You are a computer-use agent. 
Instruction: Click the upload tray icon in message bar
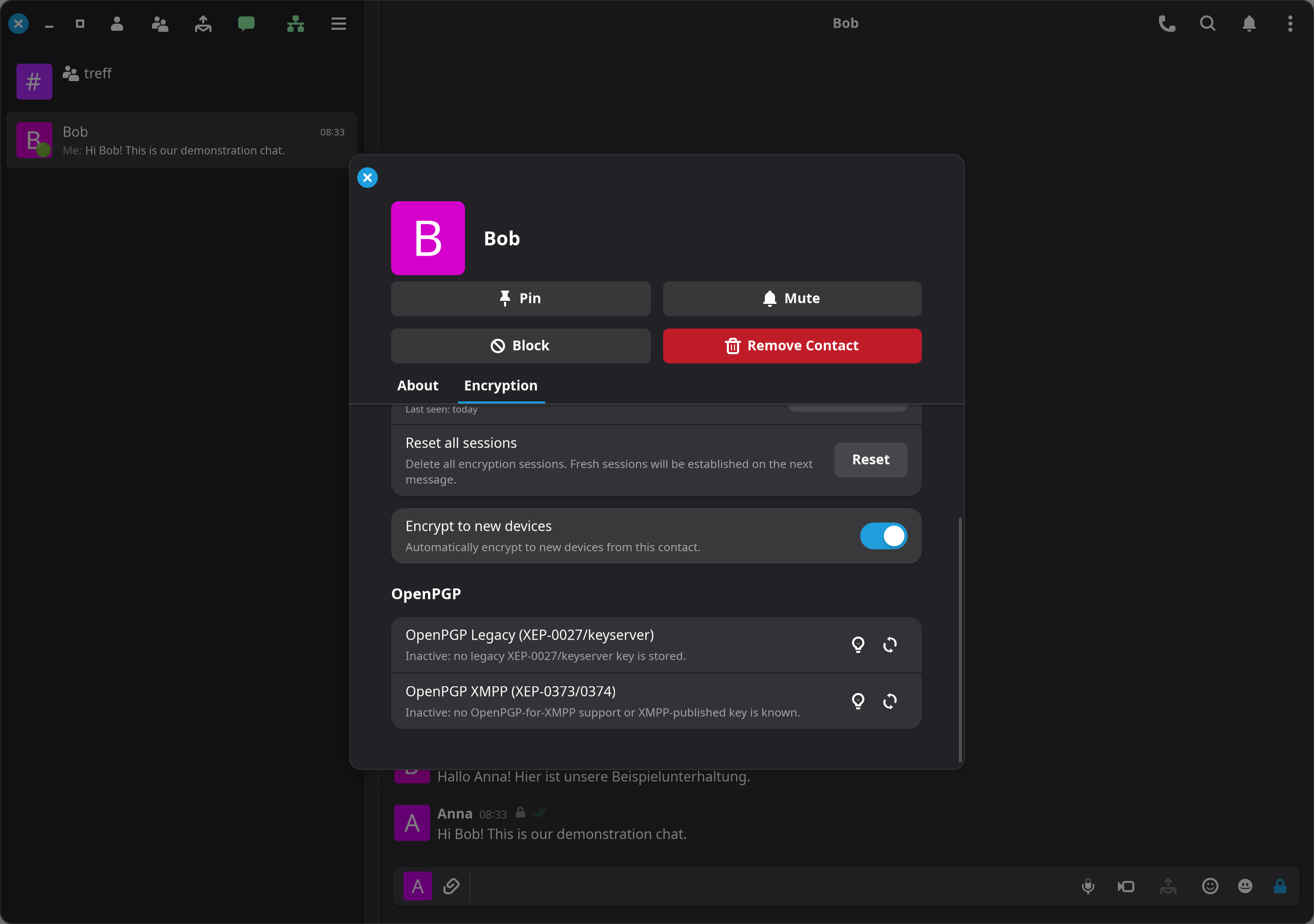(1168, 886)
